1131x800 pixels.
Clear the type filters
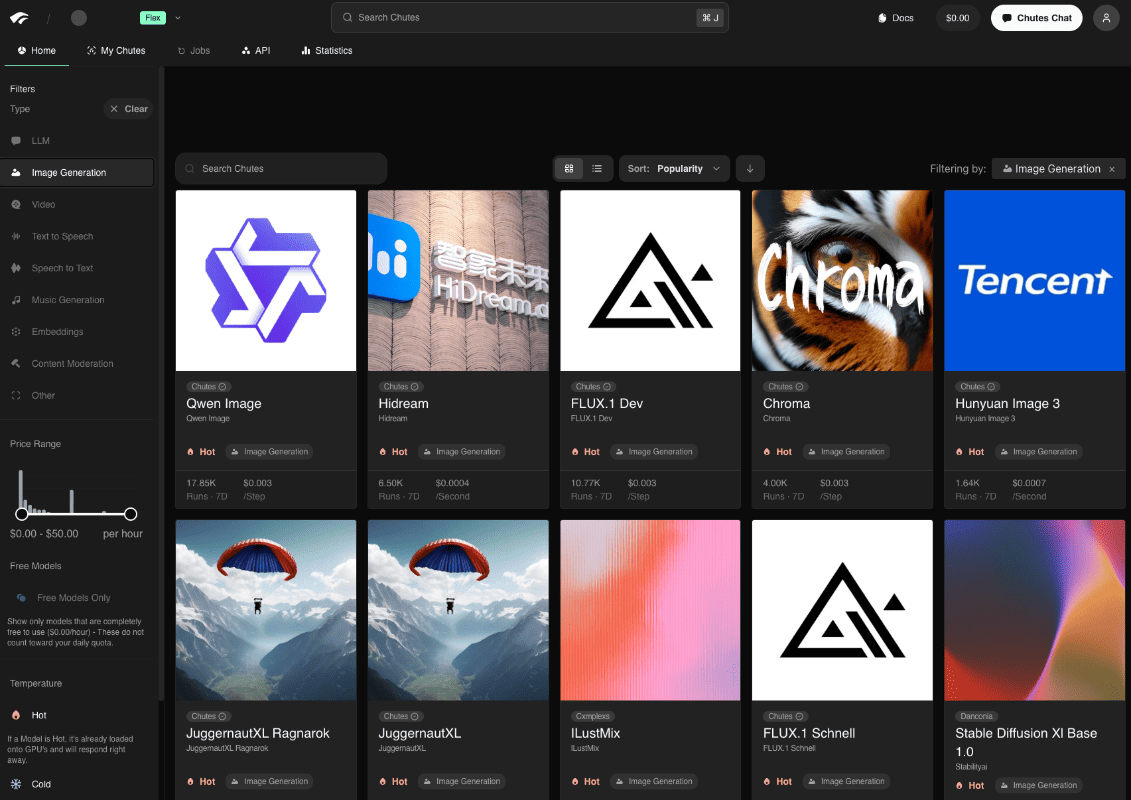(128, 109)
